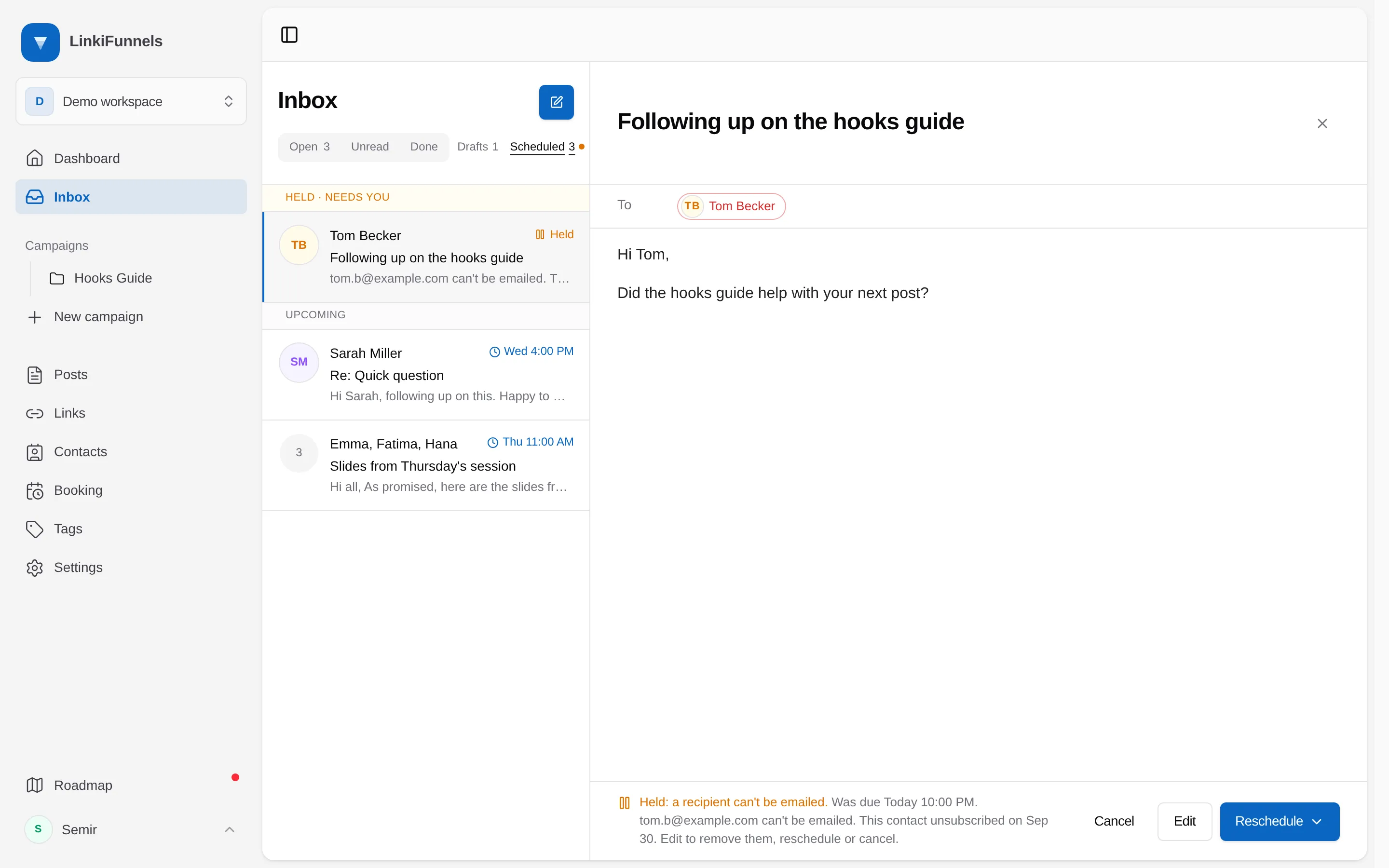
Task: Click the SM avatar for Sarah Miller
Action: [x=299, y=362]
